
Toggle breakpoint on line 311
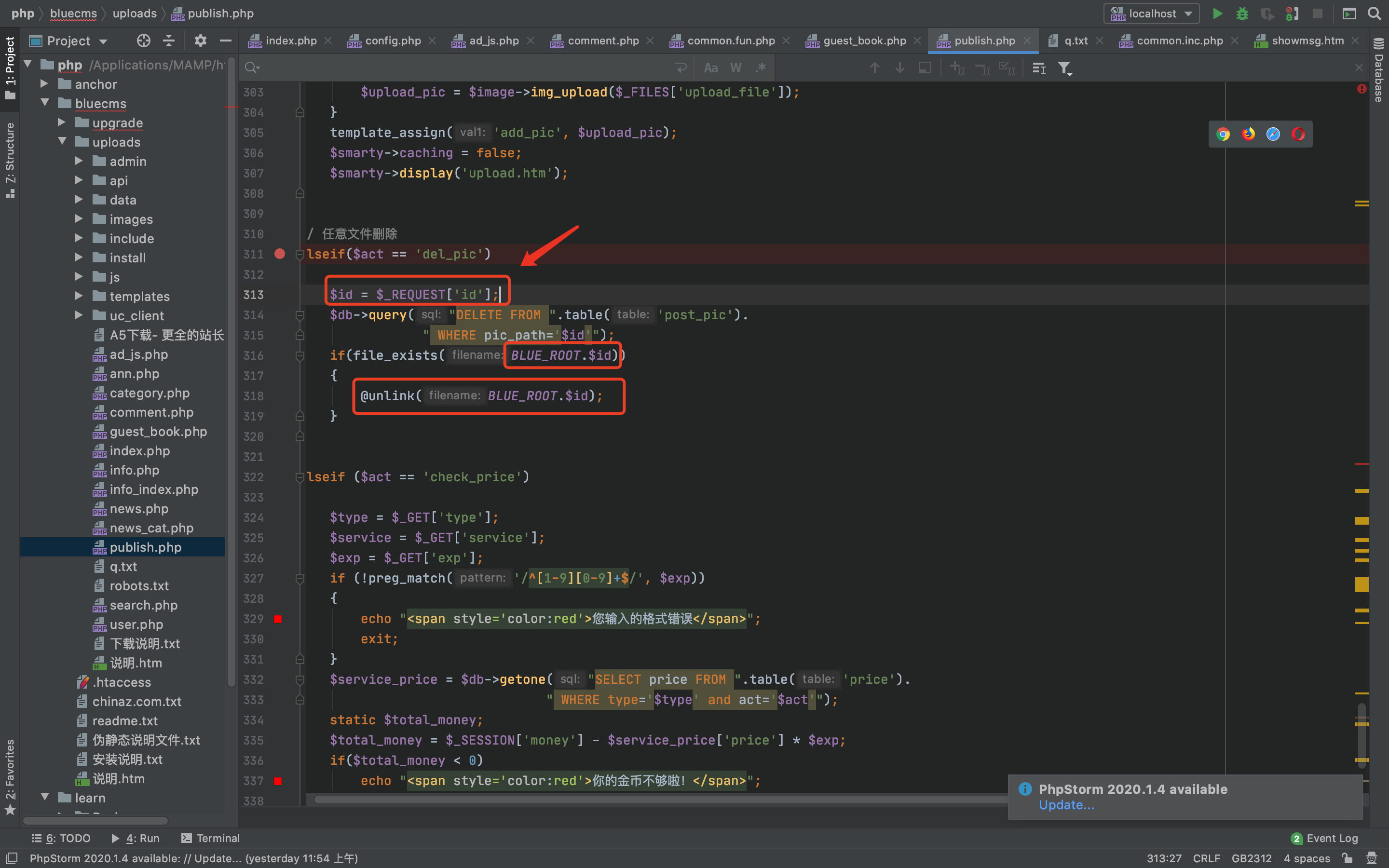[x=280, y=254]
